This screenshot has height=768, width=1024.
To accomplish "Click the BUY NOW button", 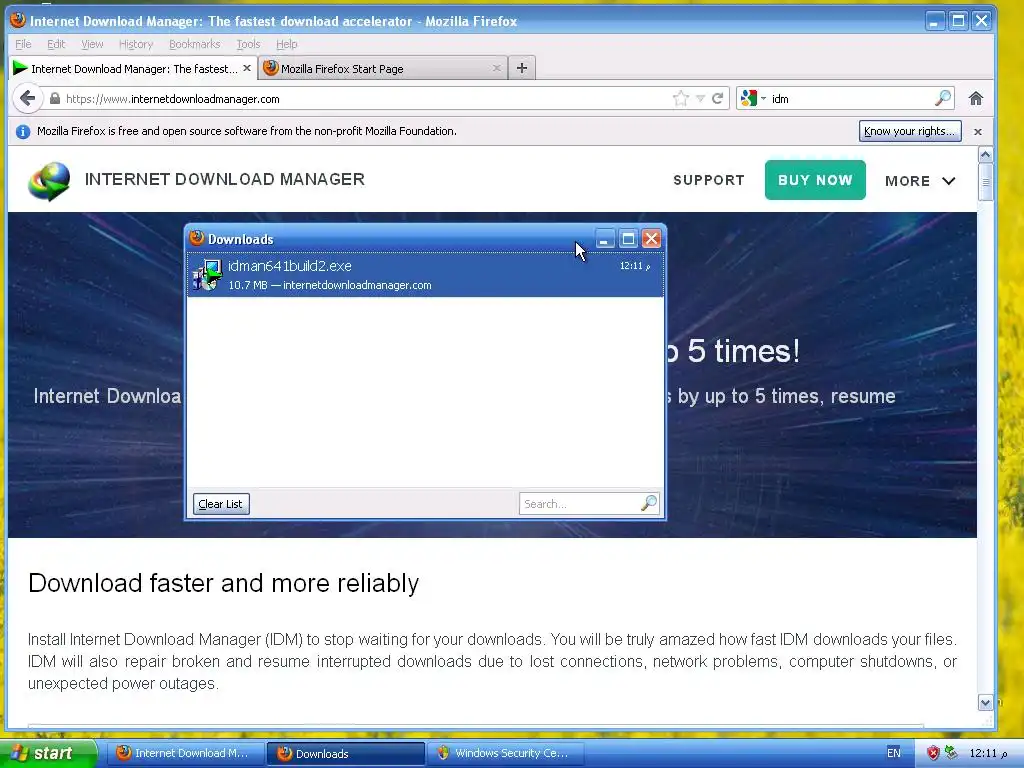I will tap(815, 180).
